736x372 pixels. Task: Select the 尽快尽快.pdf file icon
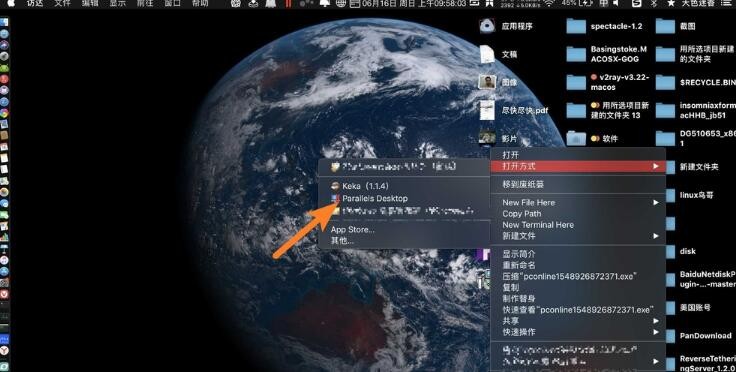[x=487, y=111]
